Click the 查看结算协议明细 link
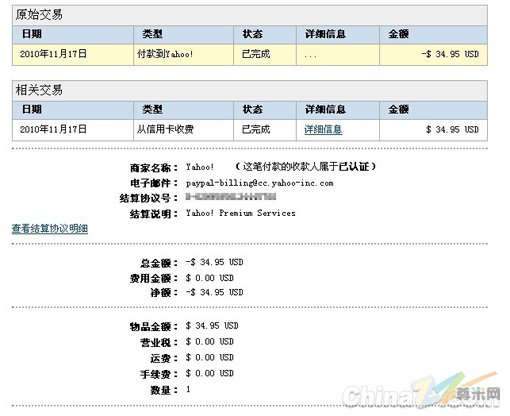The width and height of the screenshot is (510, 416). pyautogui.click(x=50, y=229)
